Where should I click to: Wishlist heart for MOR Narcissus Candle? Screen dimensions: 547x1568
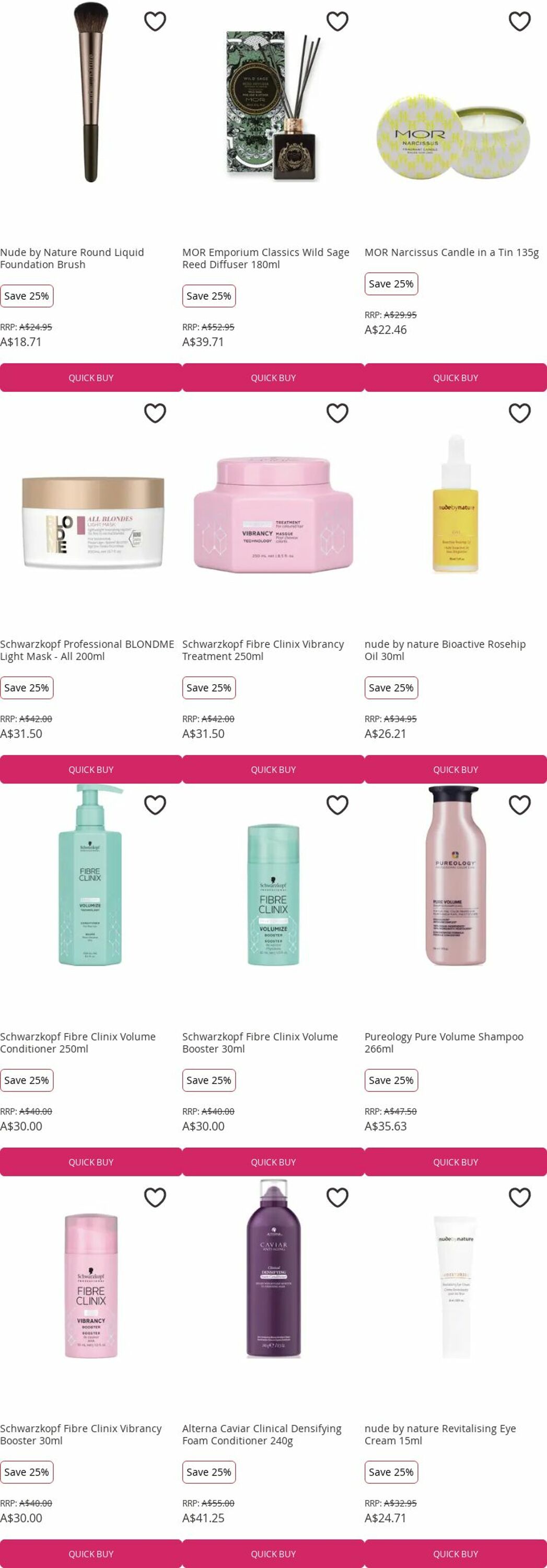520,21
